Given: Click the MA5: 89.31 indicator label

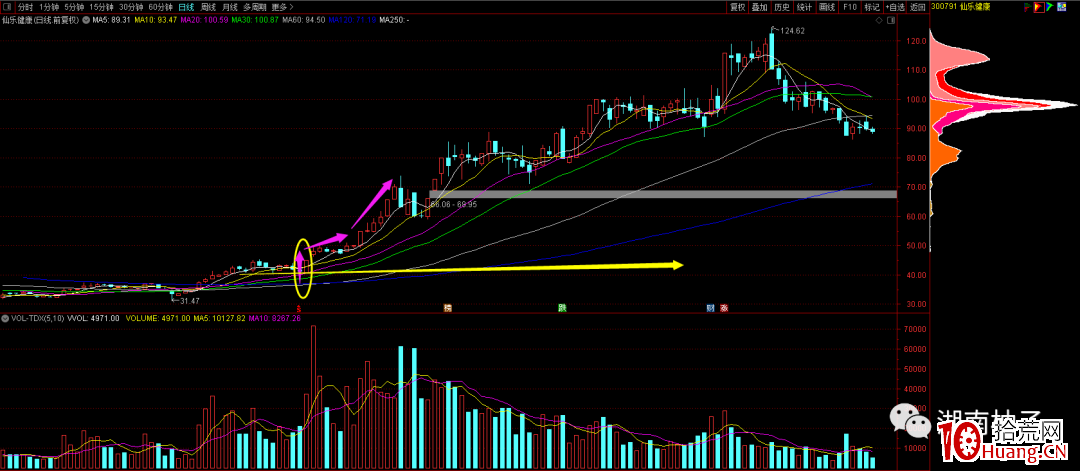Looking at the screenshot, I should tap(111, 20).
